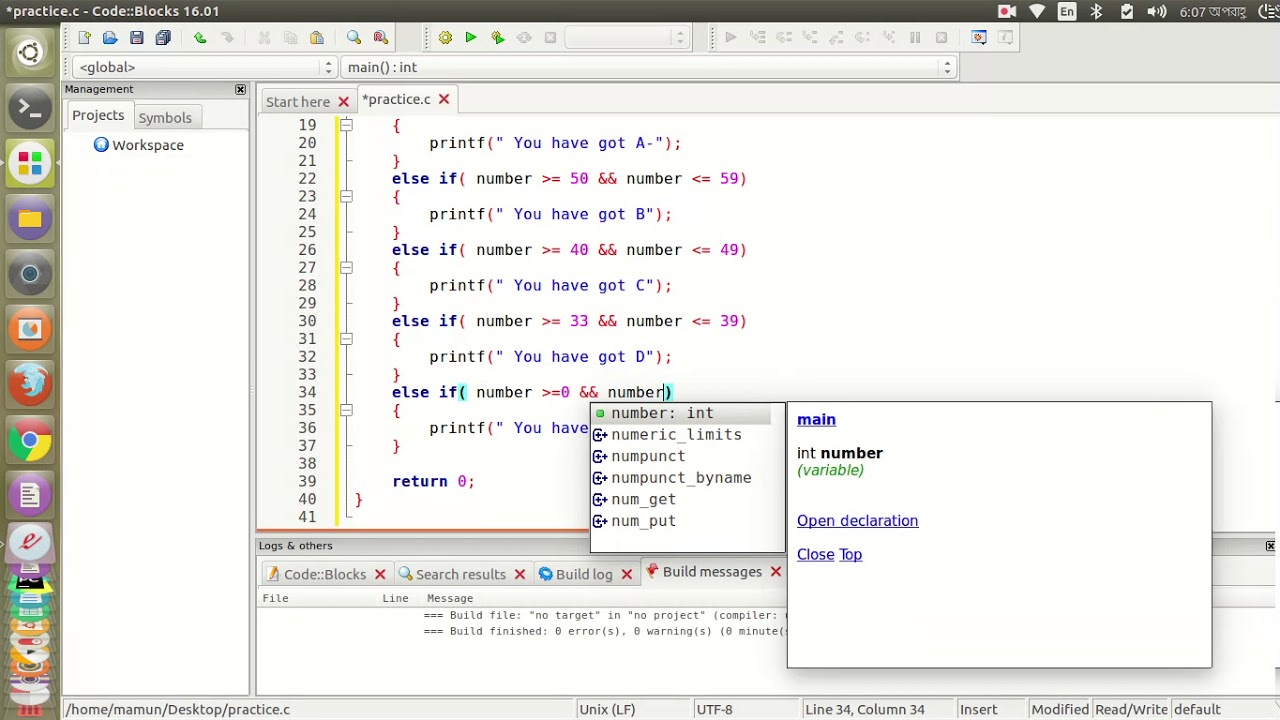Open a file with the folder icon

pyautogui.click(x=110, y=38)
